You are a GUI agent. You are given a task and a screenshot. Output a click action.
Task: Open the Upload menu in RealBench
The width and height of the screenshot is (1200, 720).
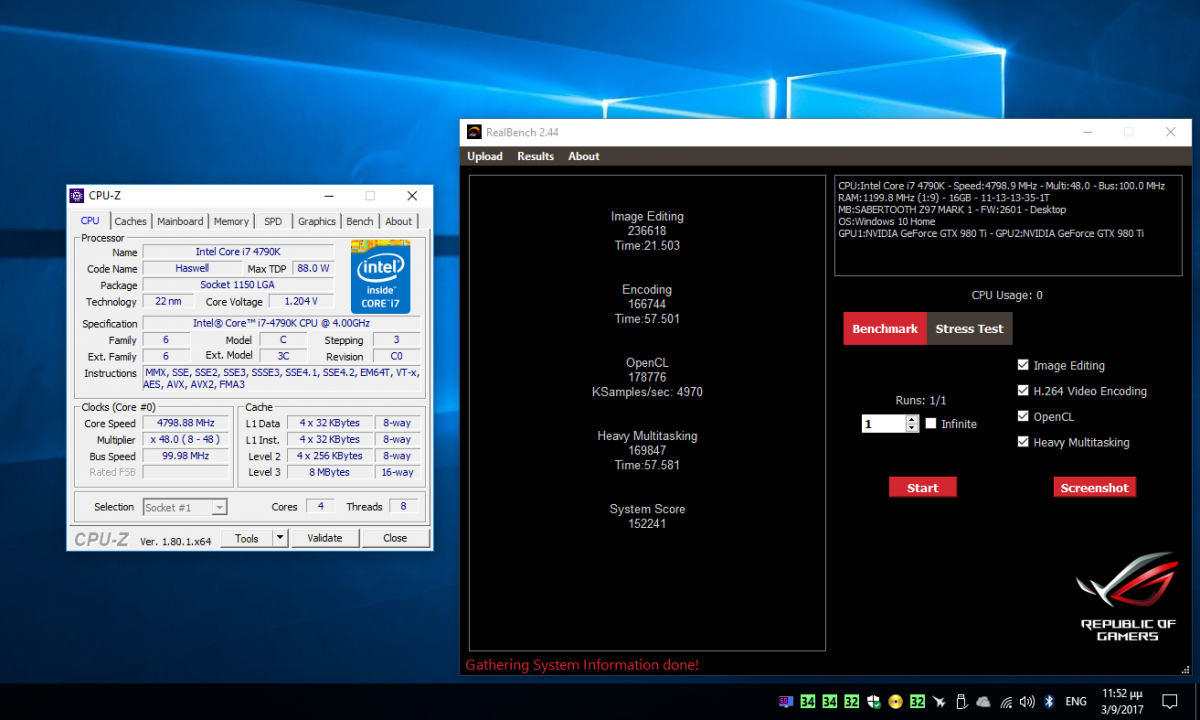click(485, 156)
